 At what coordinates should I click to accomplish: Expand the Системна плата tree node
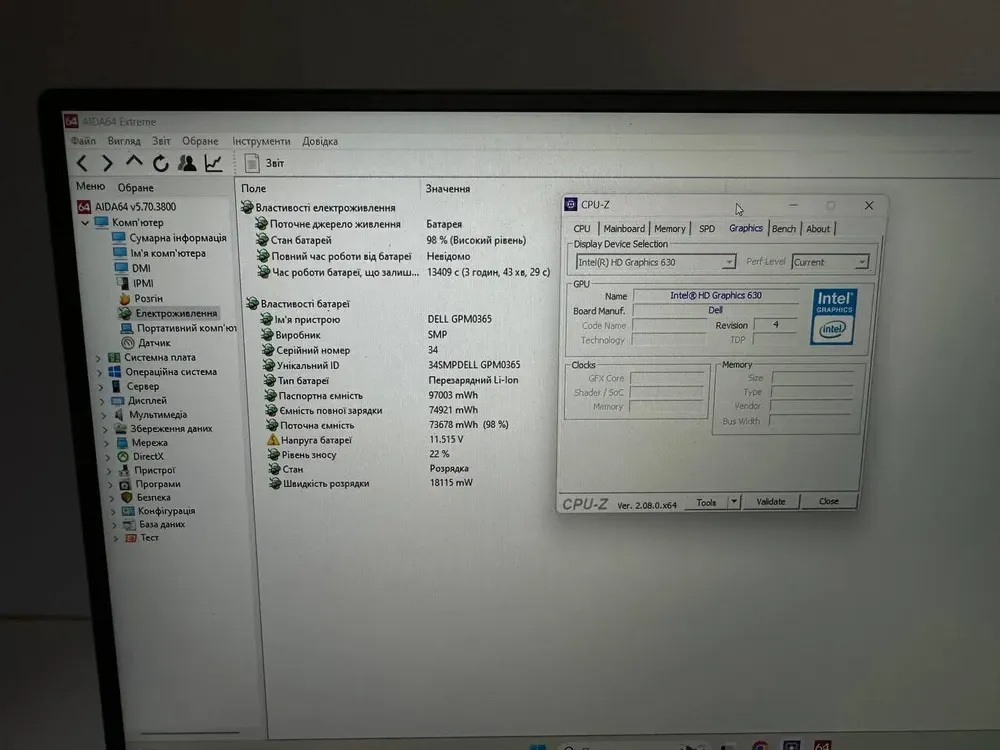99,358
